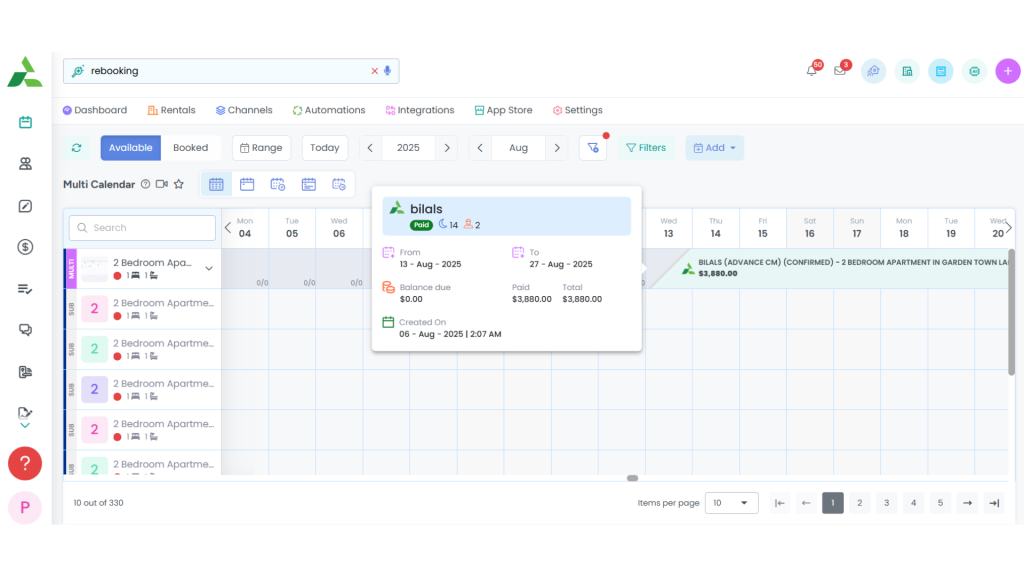
Task: Open notifications bell with 50 badge
Action: pos(812,70)
